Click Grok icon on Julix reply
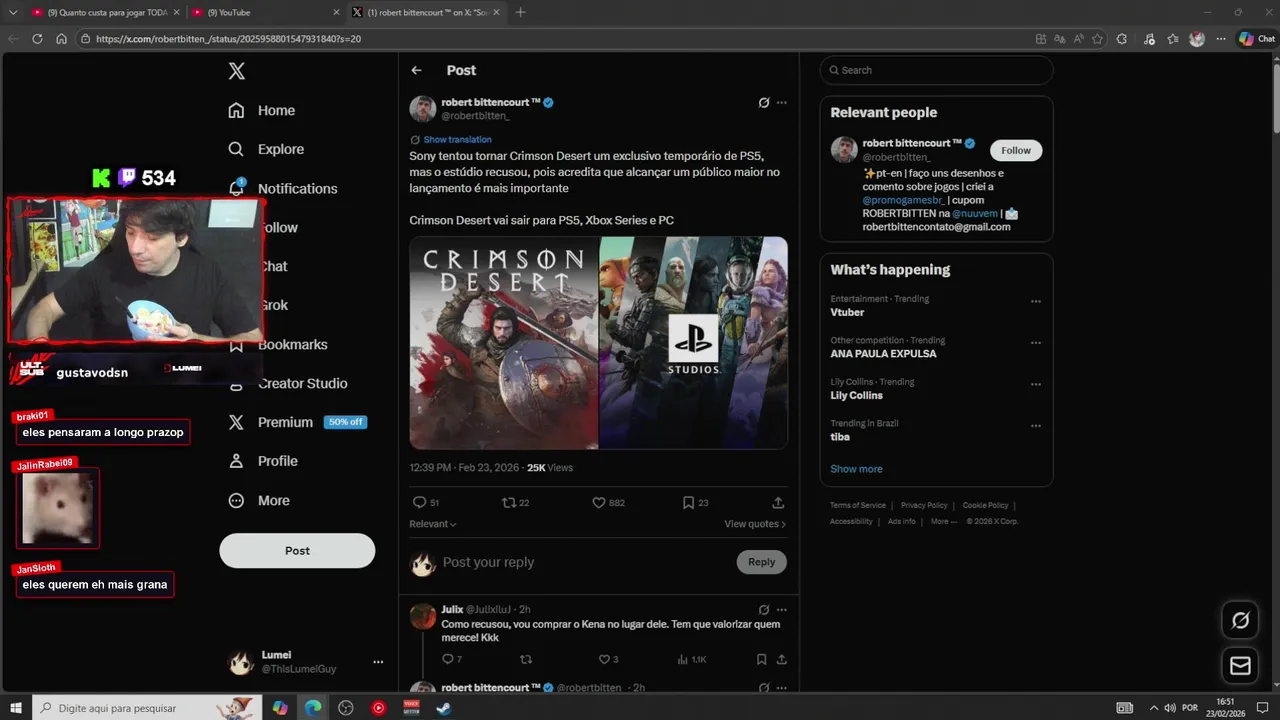The image size is (1280, 720). coord(764,610)
